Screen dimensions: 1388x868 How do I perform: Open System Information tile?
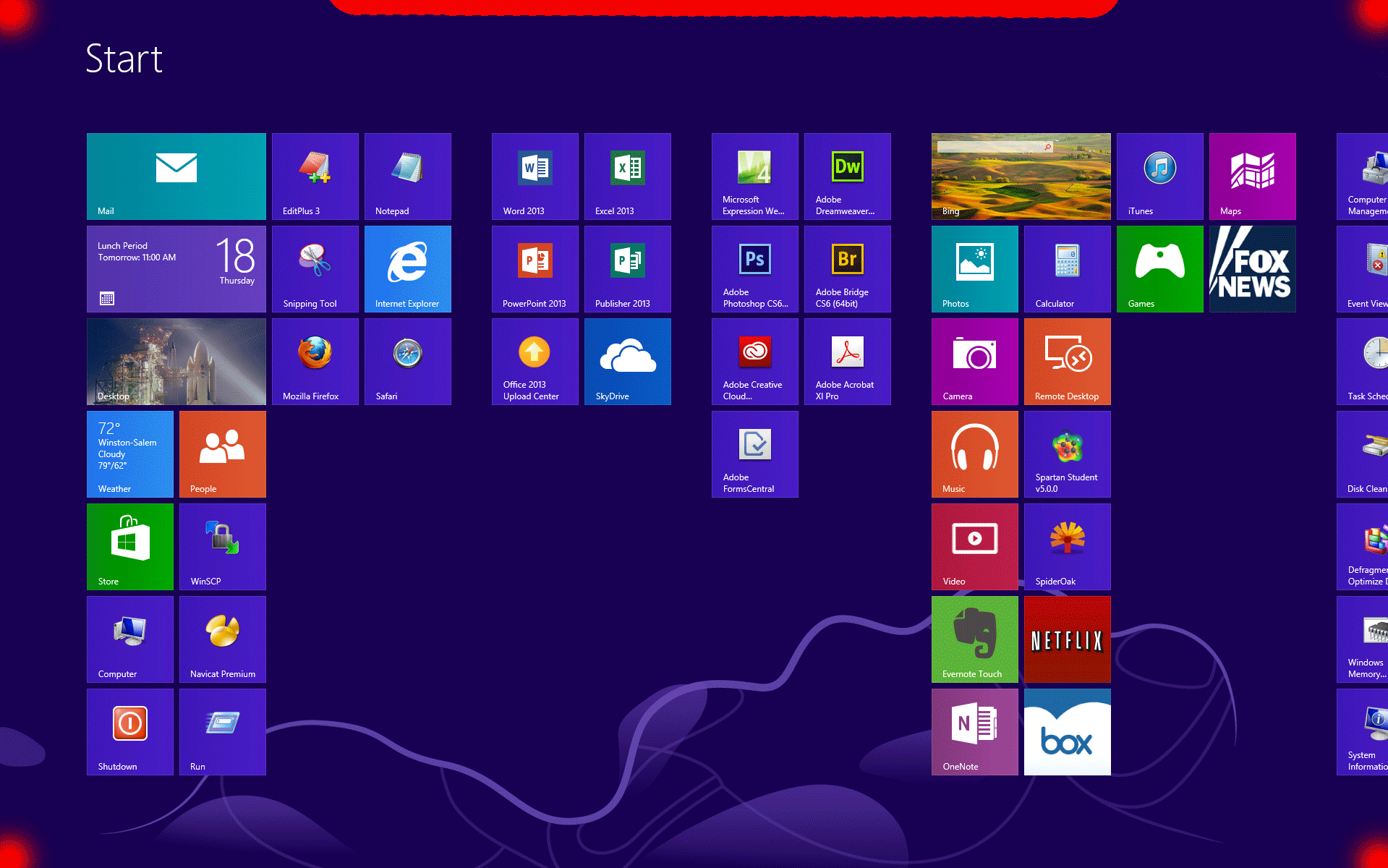coord(1363,732)
